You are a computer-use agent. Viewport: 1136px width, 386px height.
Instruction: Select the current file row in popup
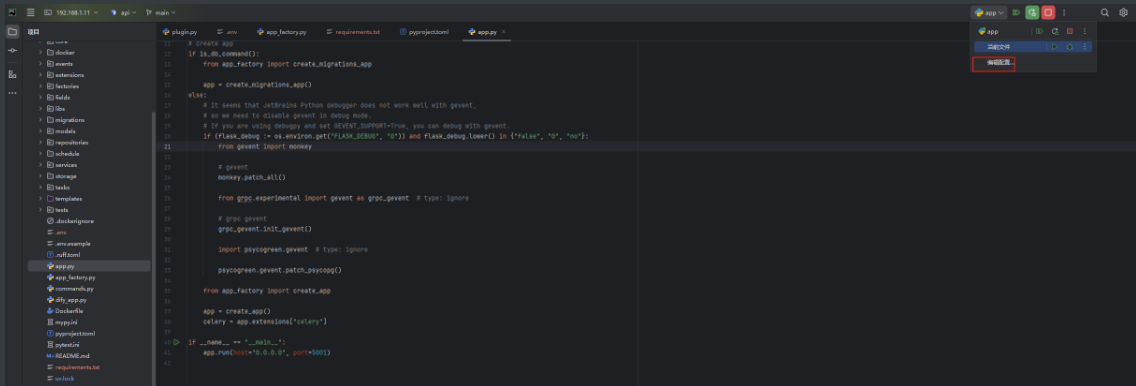click(x=1033, y=46)
